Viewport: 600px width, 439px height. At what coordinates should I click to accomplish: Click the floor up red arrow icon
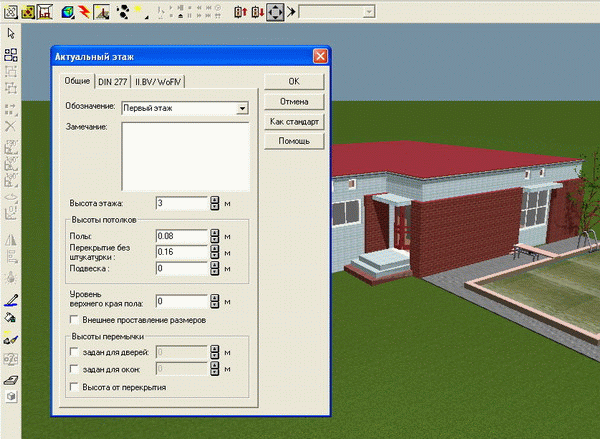tap(241, 12)
